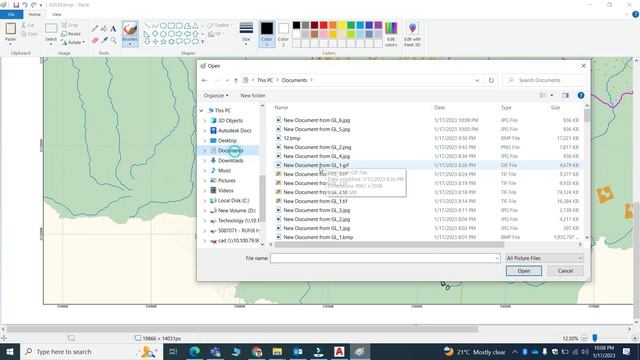Screen dimensions: 640x360
Task: Open the All Picture Files type dropdown
Action: tap(544, 258)
